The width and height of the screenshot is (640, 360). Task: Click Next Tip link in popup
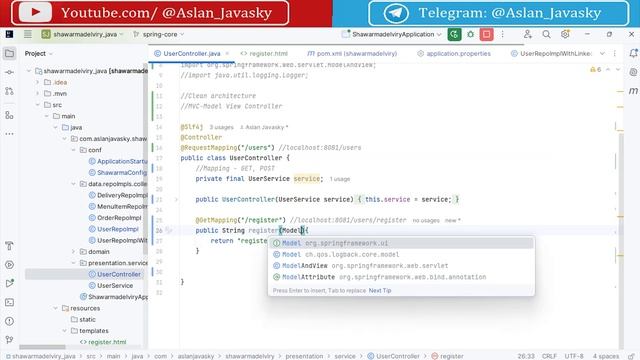(x=380, y=291)
